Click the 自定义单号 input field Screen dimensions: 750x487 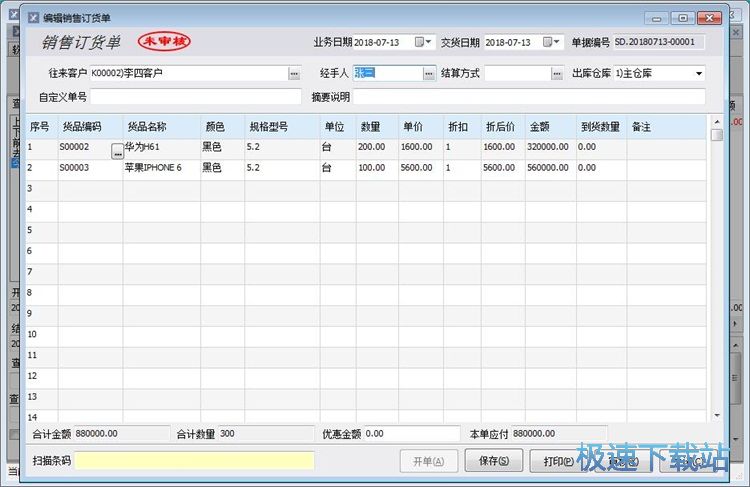[196, 97]
